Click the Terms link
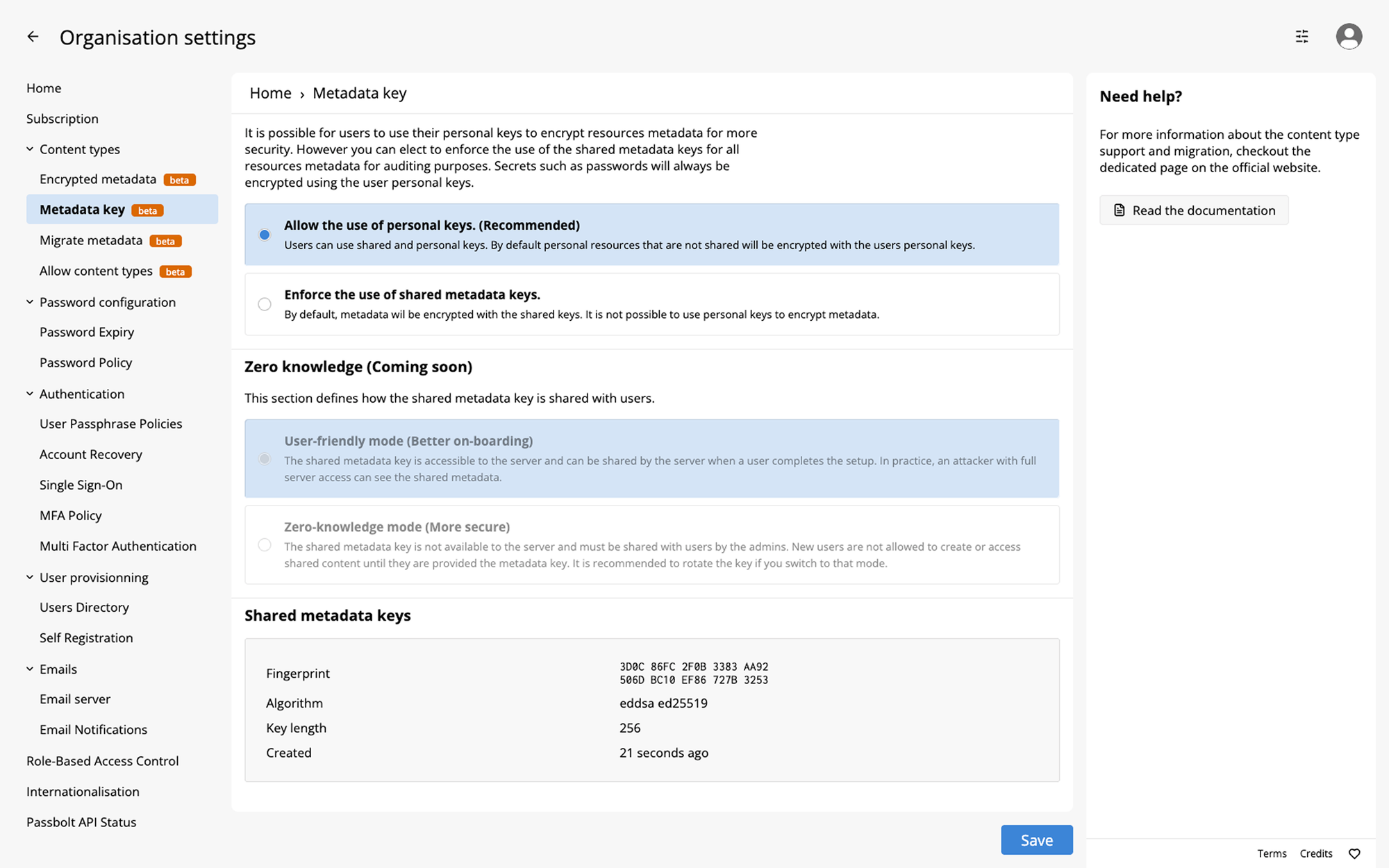Screen dimensions: 1389x868 point(1272,853)
